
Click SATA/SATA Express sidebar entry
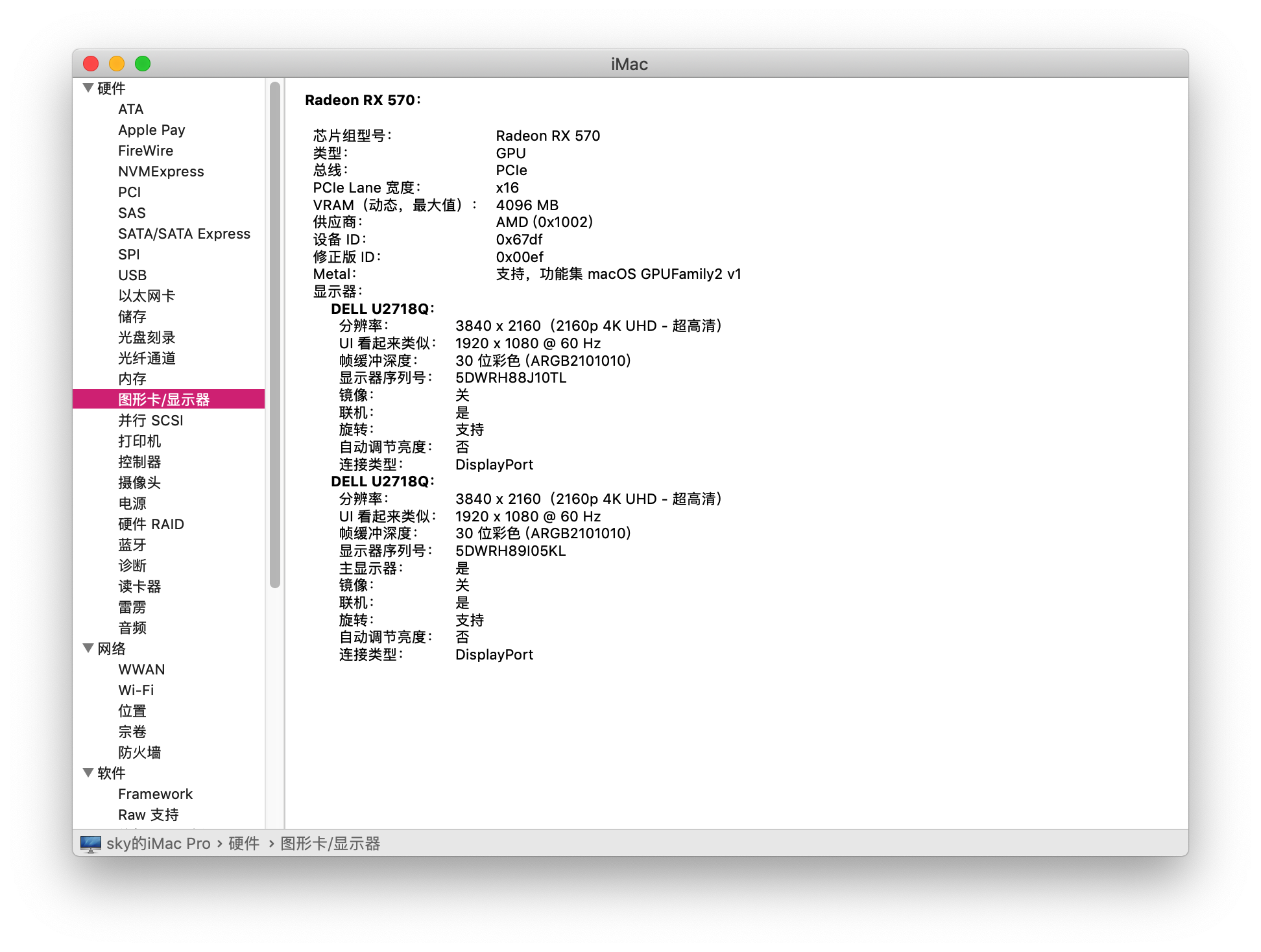[184, 233]
